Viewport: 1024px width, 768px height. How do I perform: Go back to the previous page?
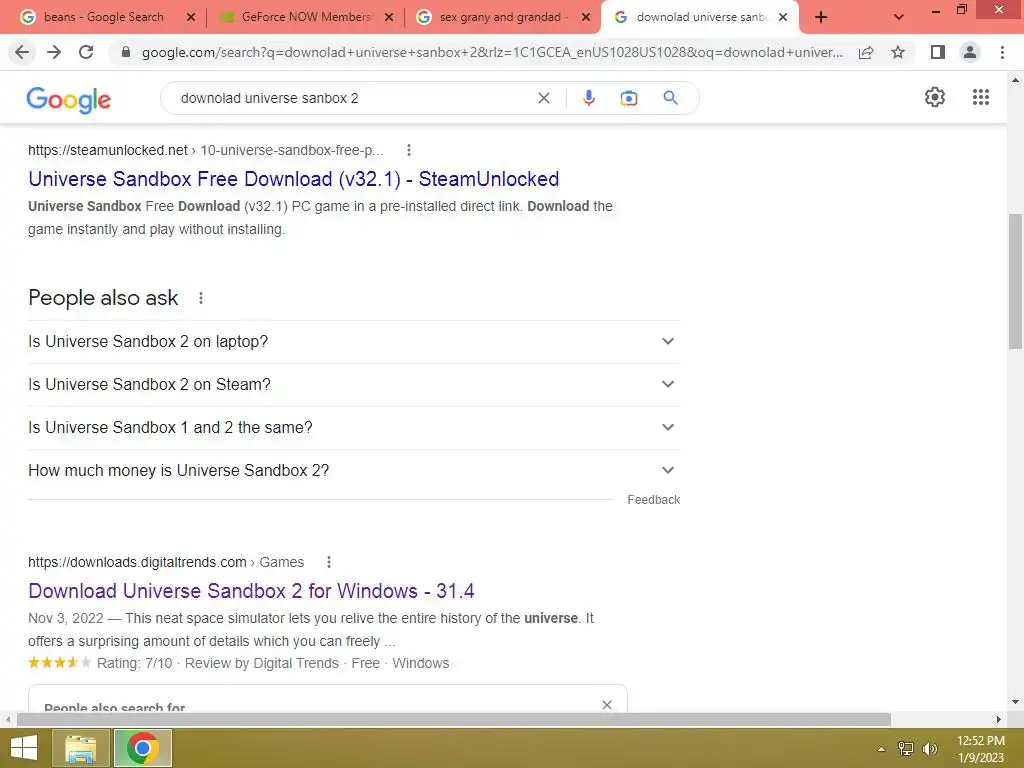[22, 52]
